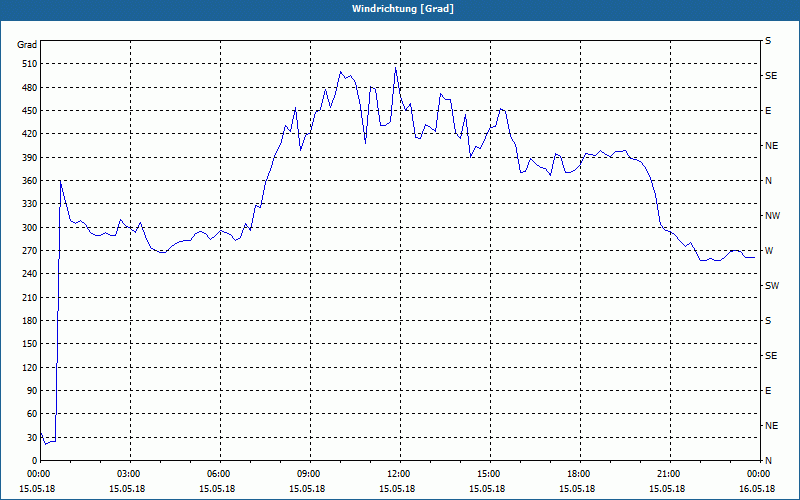This screenshot has width=800, height=500.
Task: Click the 15.05.18 date under 12:00
Action: click(397, 489)
